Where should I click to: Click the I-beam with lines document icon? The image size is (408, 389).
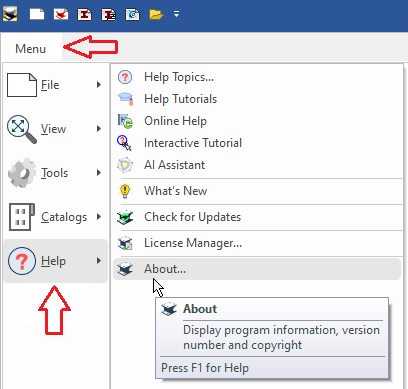tap(109, 14)
